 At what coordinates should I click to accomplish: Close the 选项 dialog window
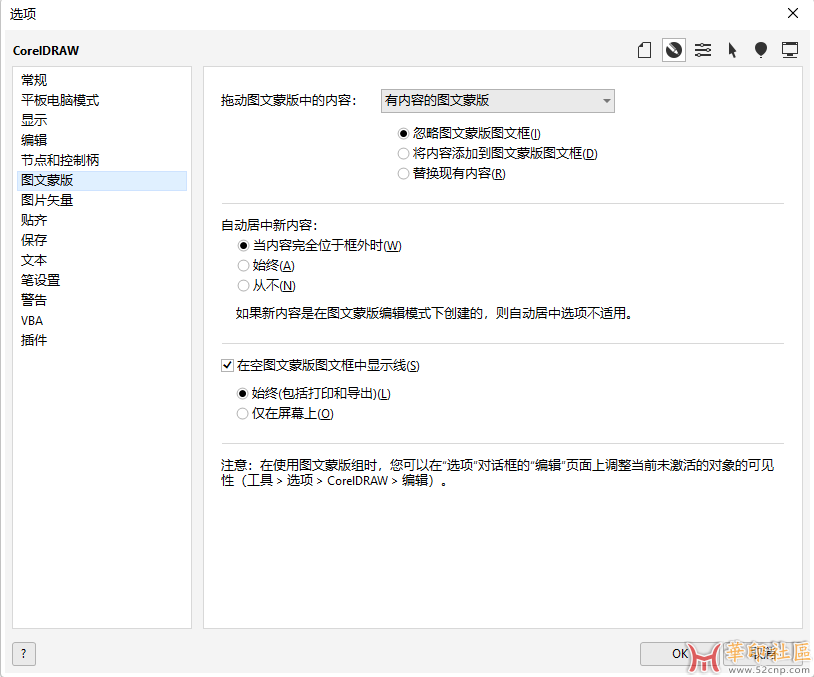(793, 13)
